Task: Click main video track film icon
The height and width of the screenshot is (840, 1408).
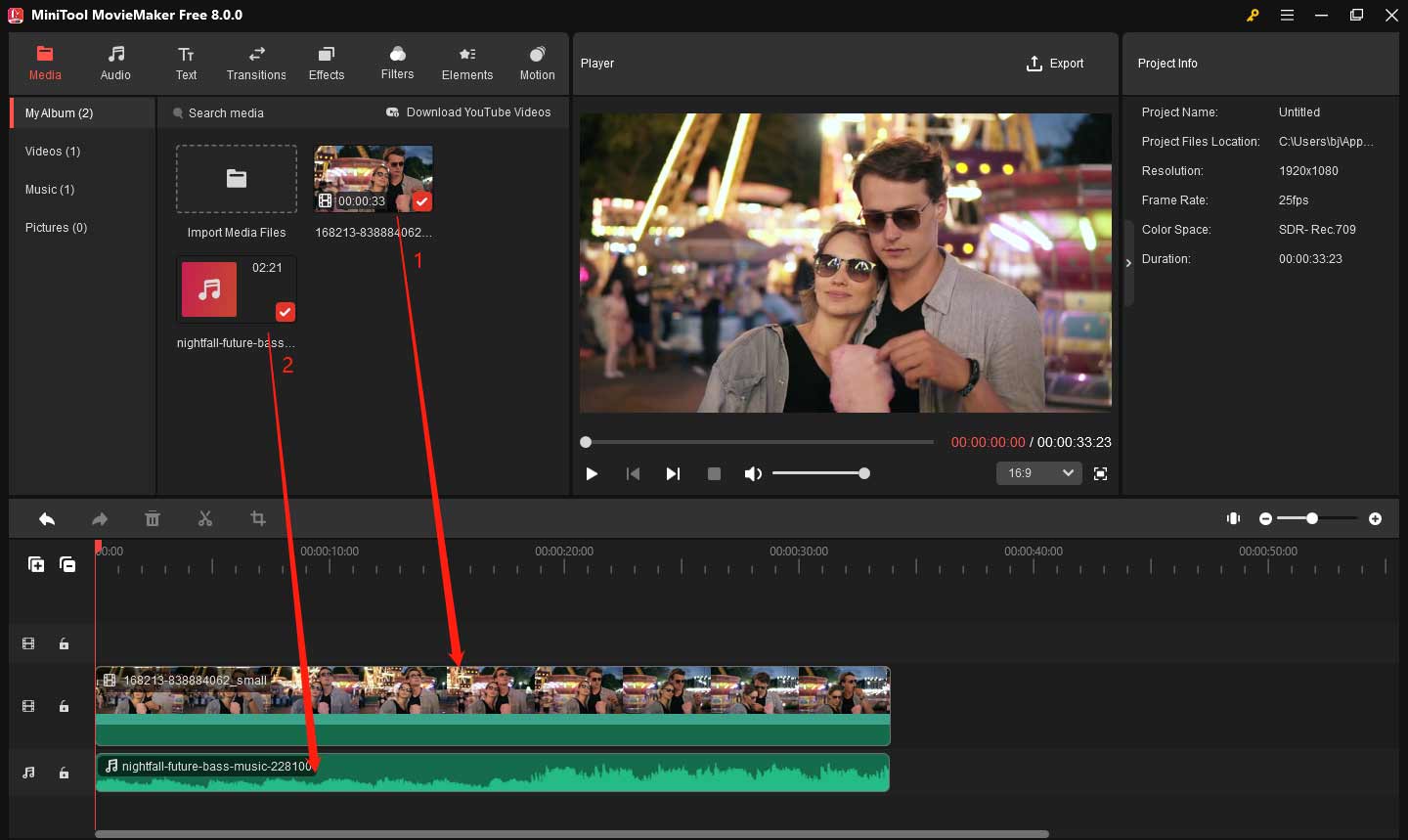Action: coord(28,706)
